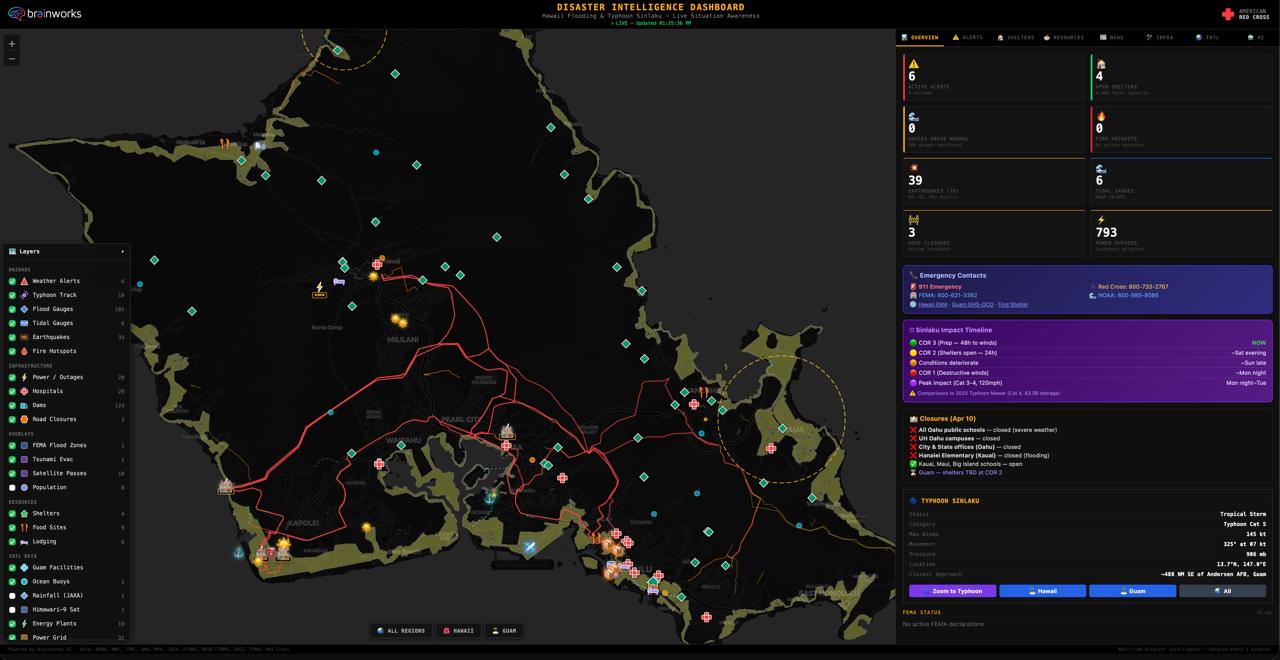1280x660 pixels.
Task: Zoom out on the map
Action: click(x=12, y=59)
